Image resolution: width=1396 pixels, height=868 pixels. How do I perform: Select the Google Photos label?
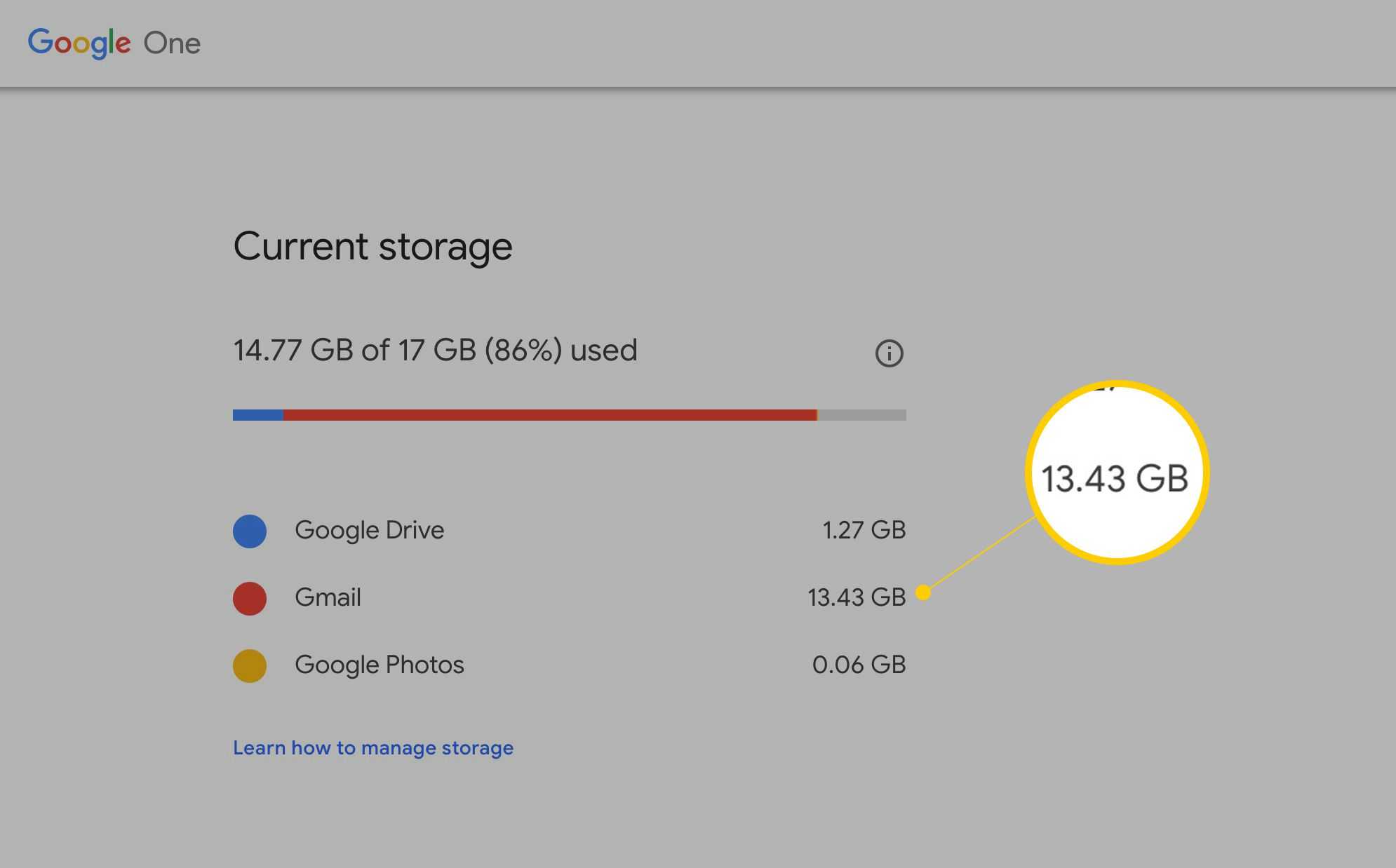379,665
